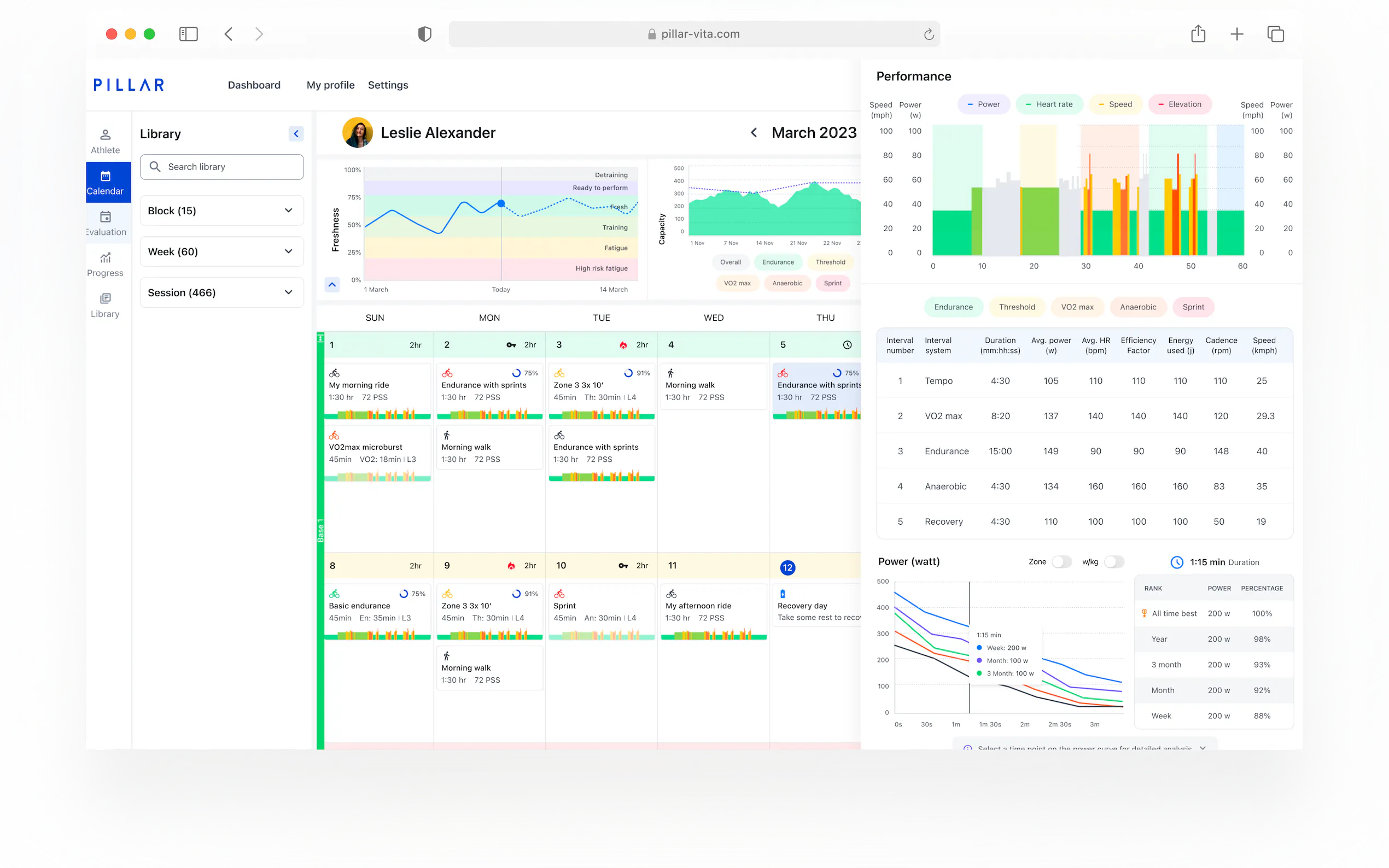The image size is (1389, 868).
Task: Collapse the freshness chart with up chevron
Action: 332,284
